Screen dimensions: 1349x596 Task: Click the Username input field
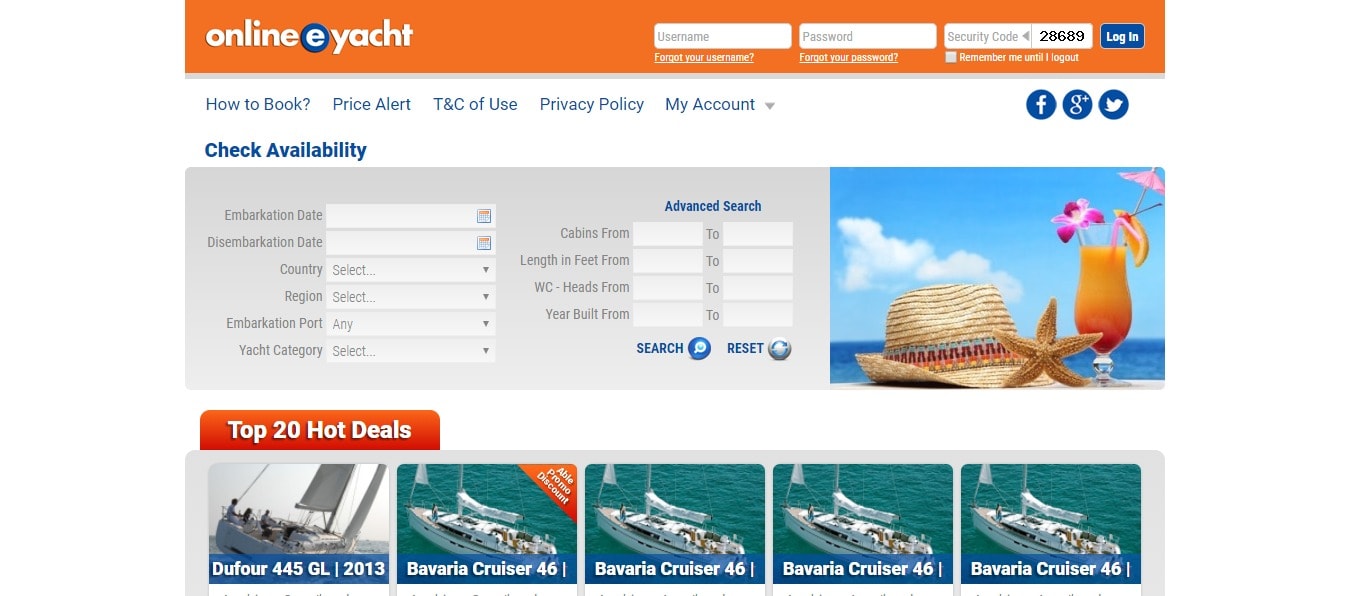(723, 37)
